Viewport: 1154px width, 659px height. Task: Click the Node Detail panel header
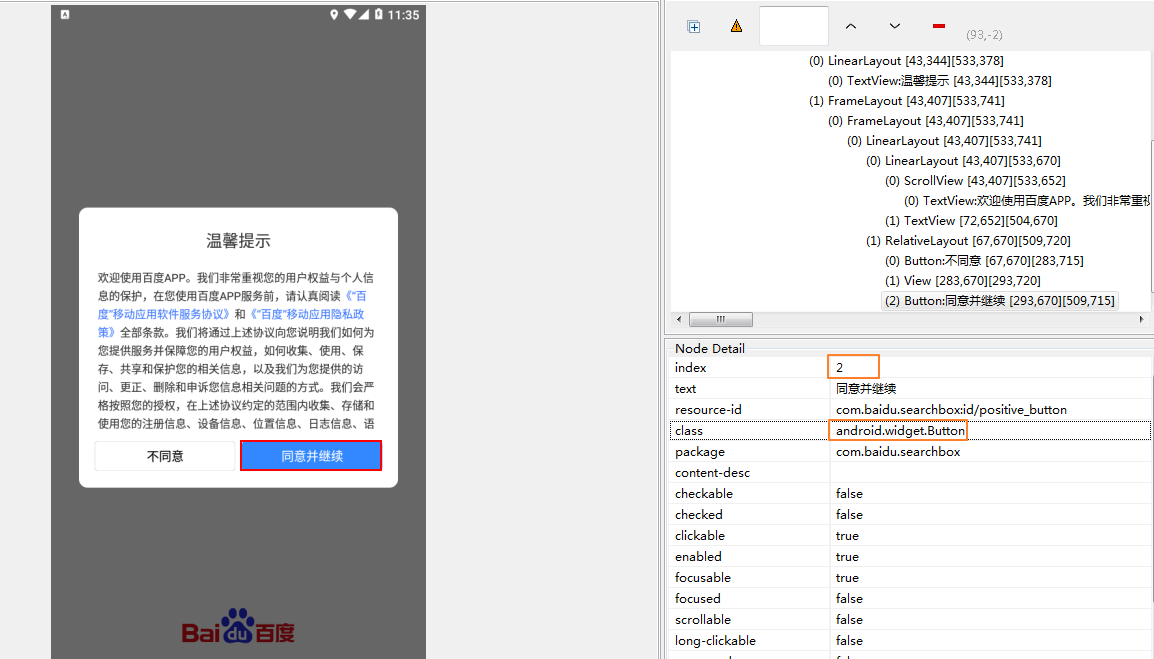point(709,348)
